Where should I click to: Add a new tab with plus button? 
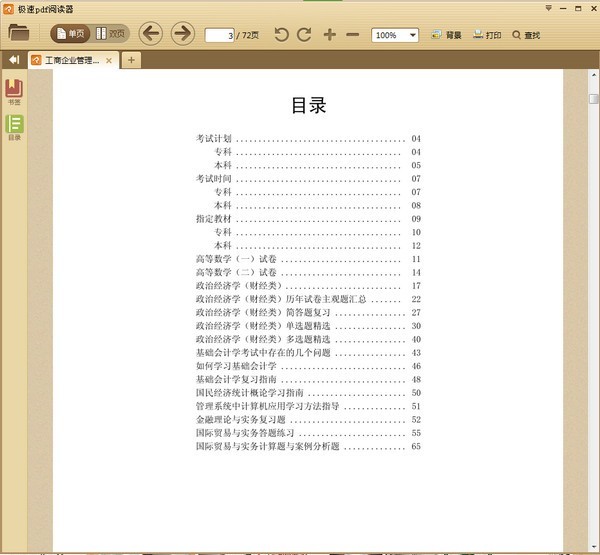131,60
